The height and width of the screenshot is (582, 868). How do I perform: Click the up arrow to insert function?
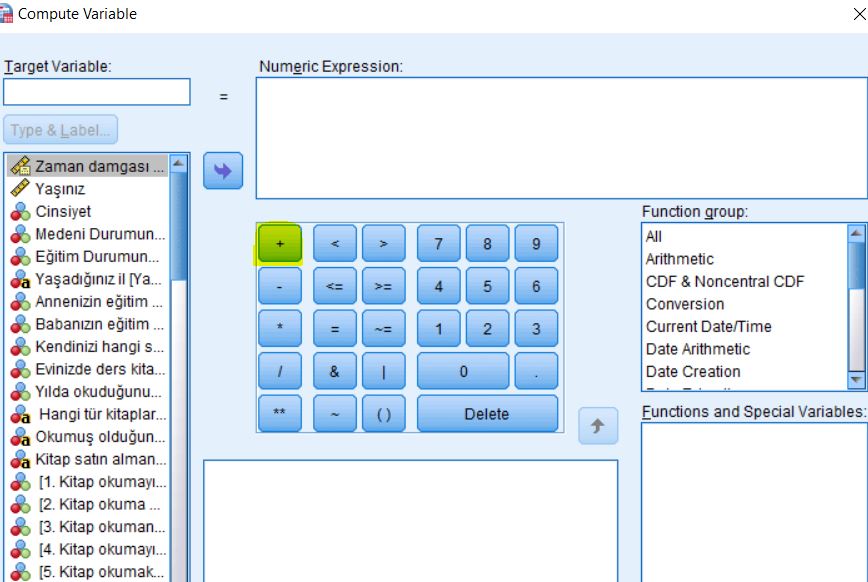pos(597,426)
